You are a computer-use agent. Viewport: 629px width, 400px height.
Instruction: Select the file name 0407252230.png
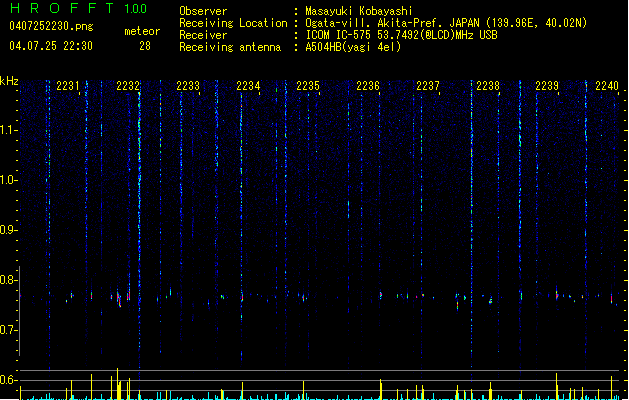click(51, 26)
